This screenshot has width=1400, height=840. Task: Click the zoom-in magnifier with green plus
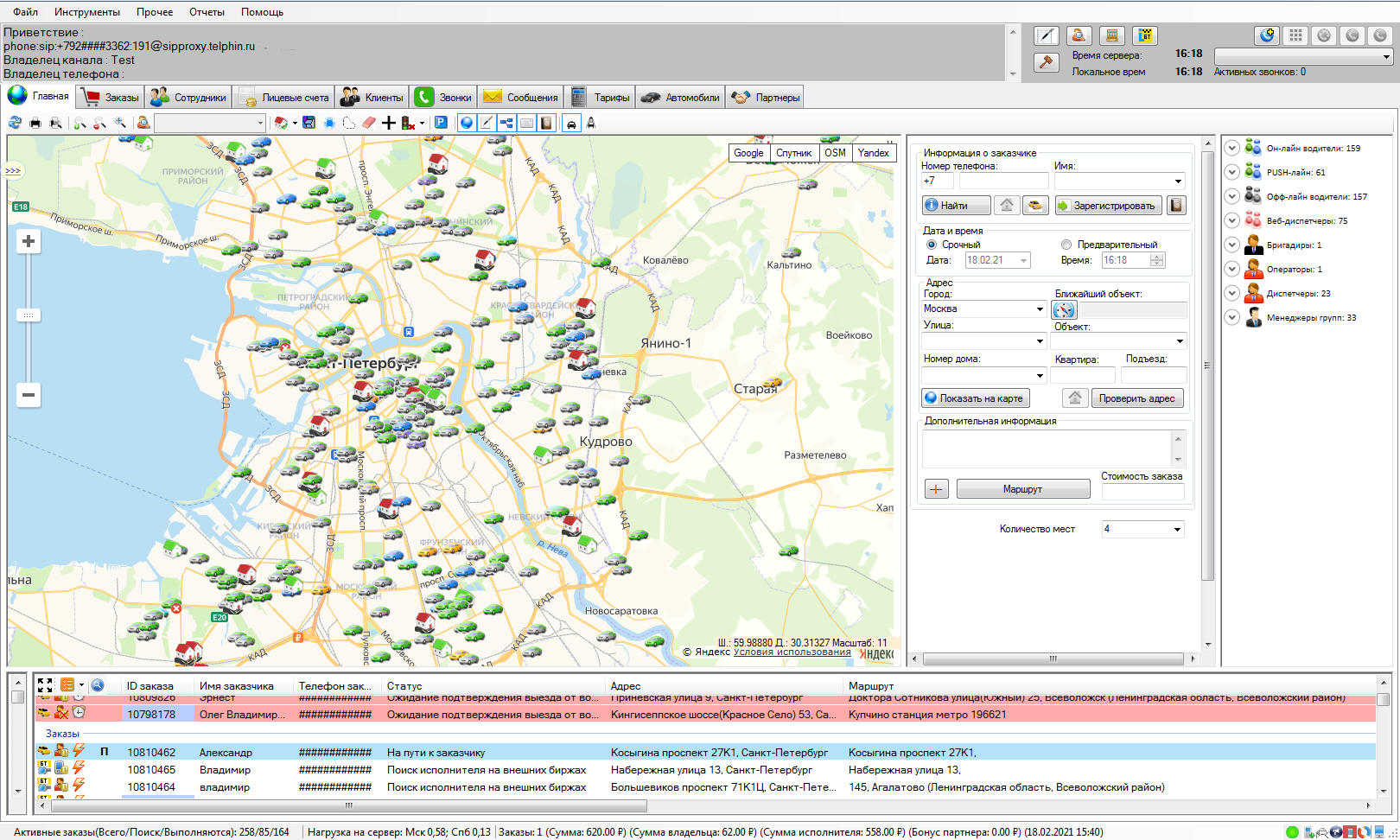click(80, 123)
